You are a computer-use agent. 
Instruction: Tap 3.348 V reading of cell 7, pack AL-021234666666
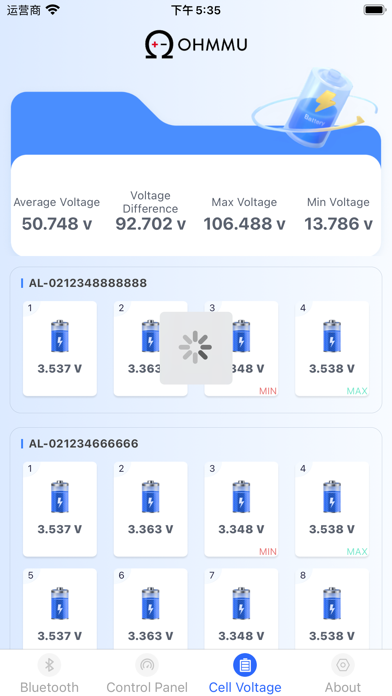coord(241,636)
